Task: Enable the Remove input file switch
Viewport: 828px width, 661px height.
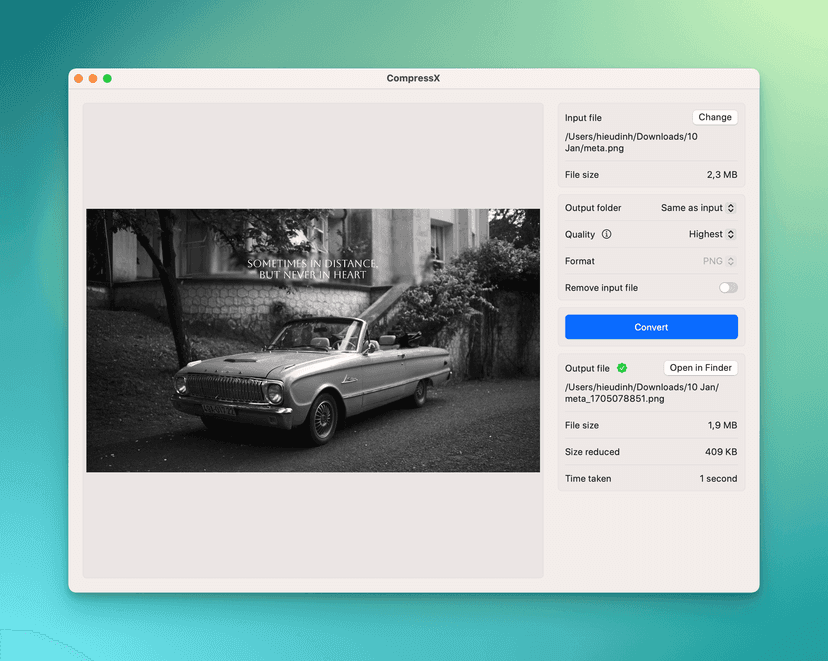Action: click(x=727, y=287)
